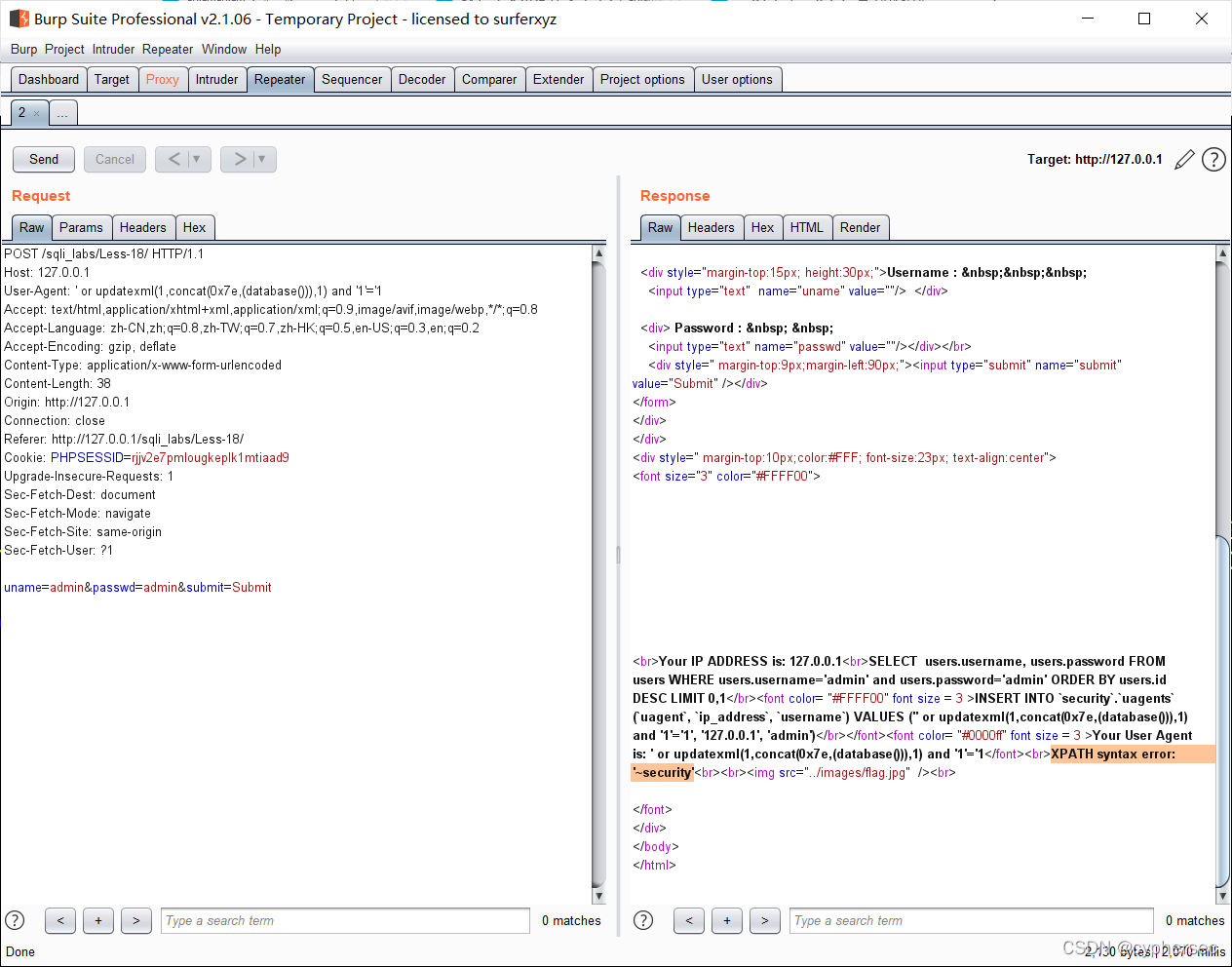Select request Headers view tab
Image resolution: width=1232 pixels, height=967 pixels.
point(142,227)
